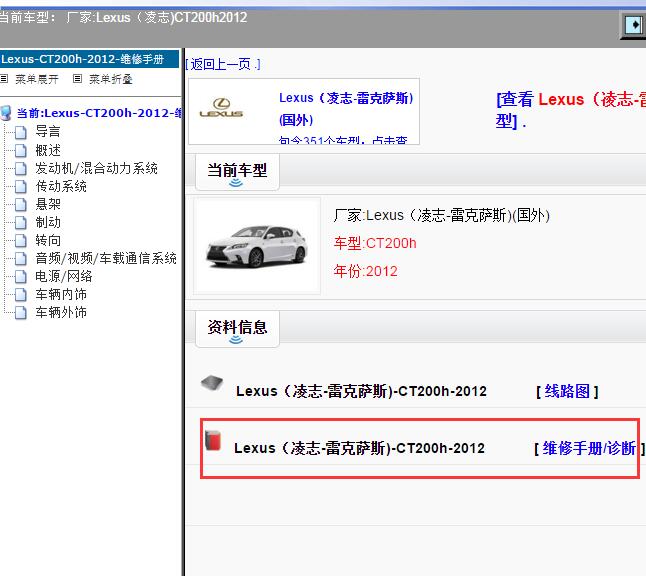Select the 转向 tree item

pos(48,240)
